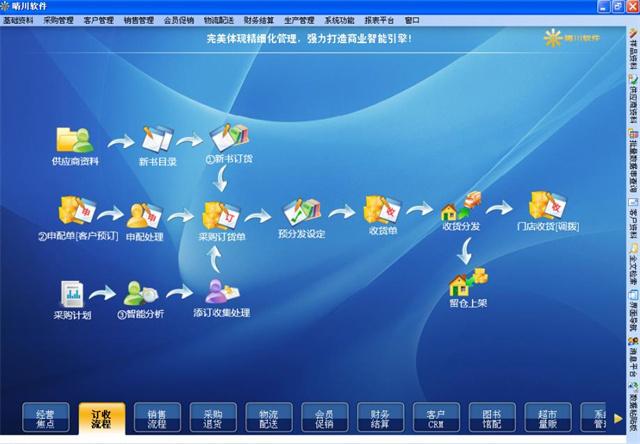Switch to the 客户CRM bottom tab
This screenshot has height=444, width=640.
436,418
